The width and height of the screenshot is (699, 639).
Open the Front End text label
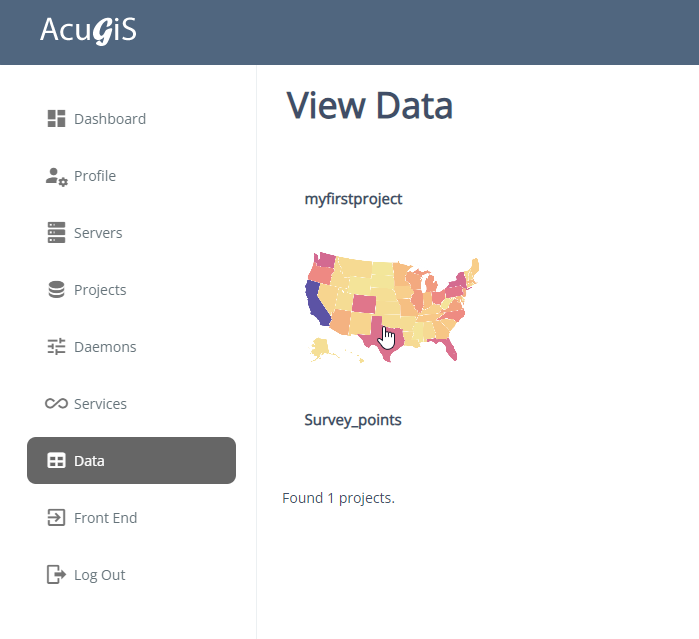click(105, 518)
